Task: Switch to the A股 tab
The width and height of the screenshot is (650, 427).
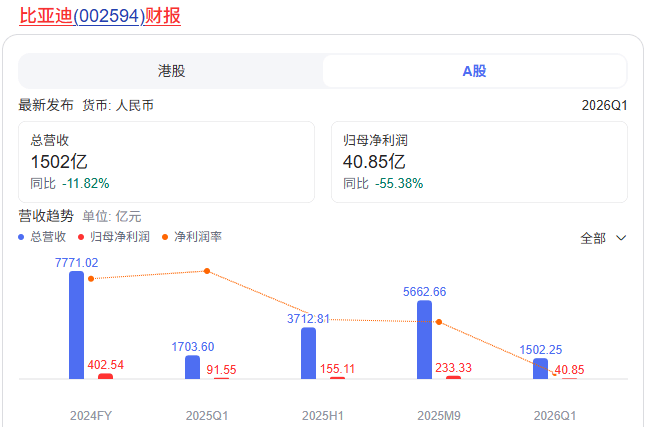Action: (474, 71)
